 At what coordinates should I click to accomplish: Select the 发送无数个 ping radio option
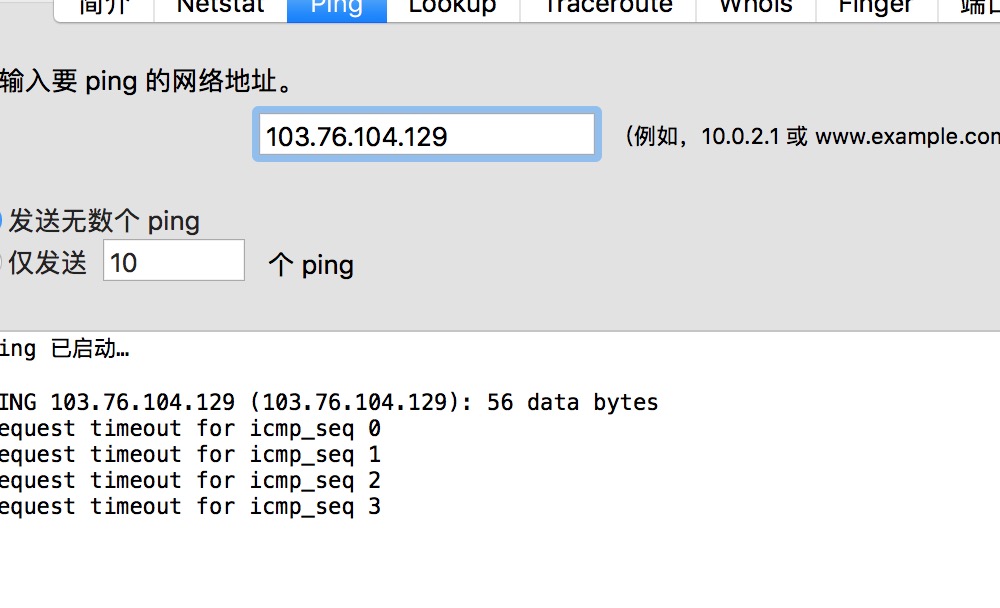click(2, 220)
